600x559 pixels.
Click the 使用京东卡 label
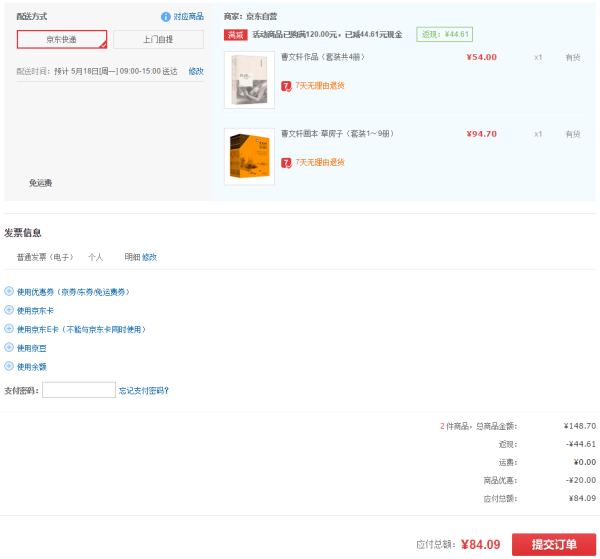tap(35, 311)
